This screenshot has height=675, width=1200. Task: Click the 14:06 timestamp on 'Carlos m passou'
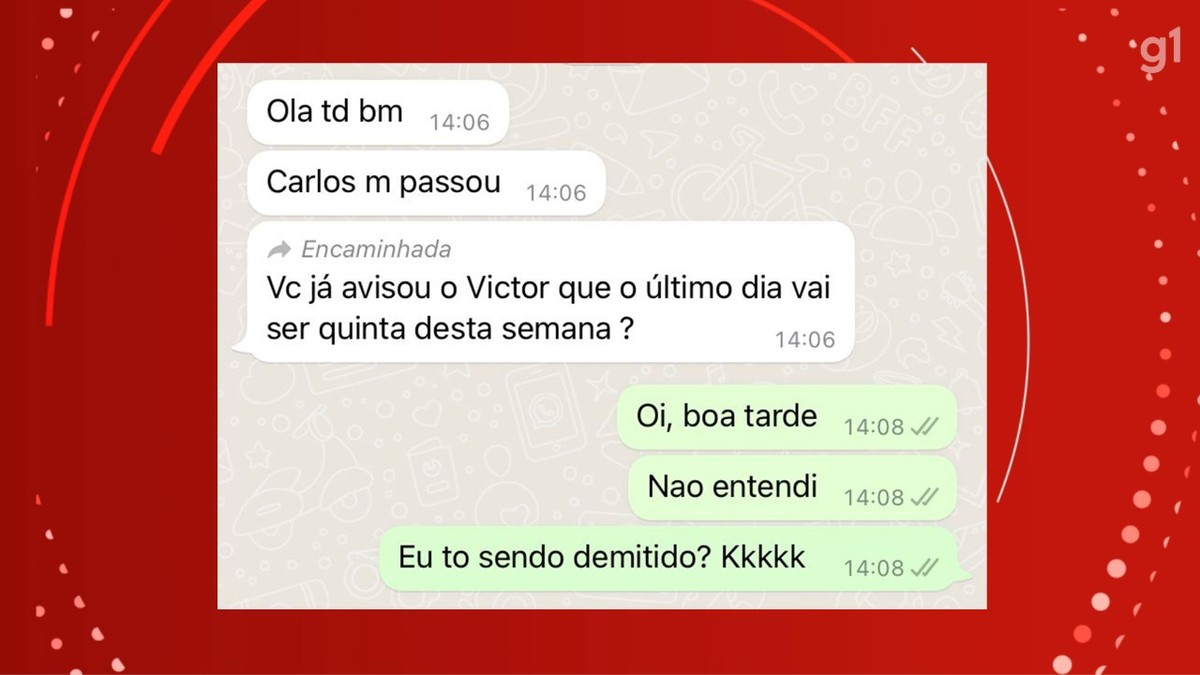point(556,193)
